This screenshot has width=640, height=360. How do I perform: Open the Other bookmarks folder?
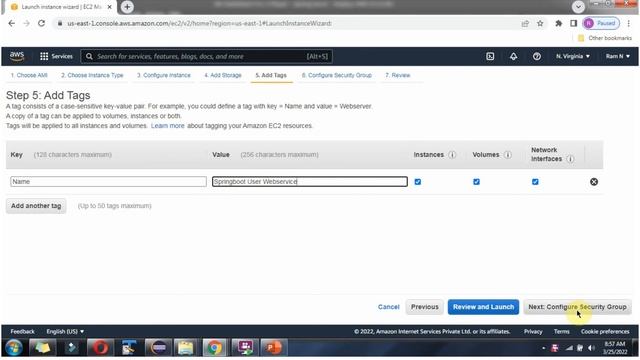[x=604, y=38]
